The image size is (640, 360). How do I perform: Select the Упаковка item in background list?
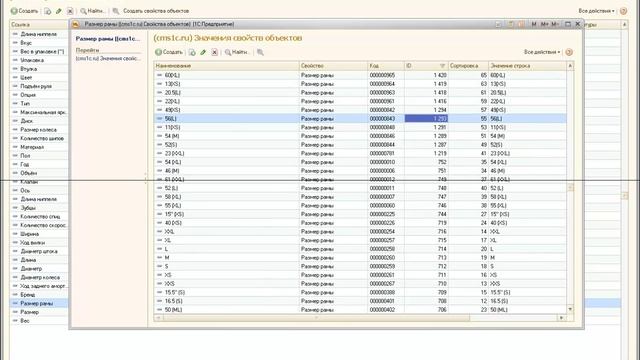[39, 60]
